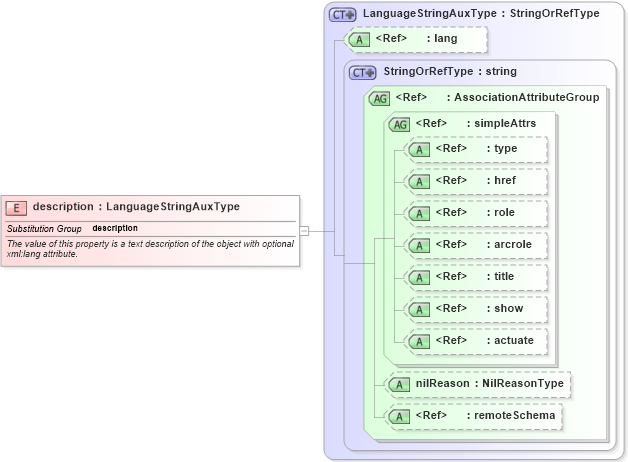The image size is (628, 462).
Task: Click the E icon of description element
Action: (16, 208)
